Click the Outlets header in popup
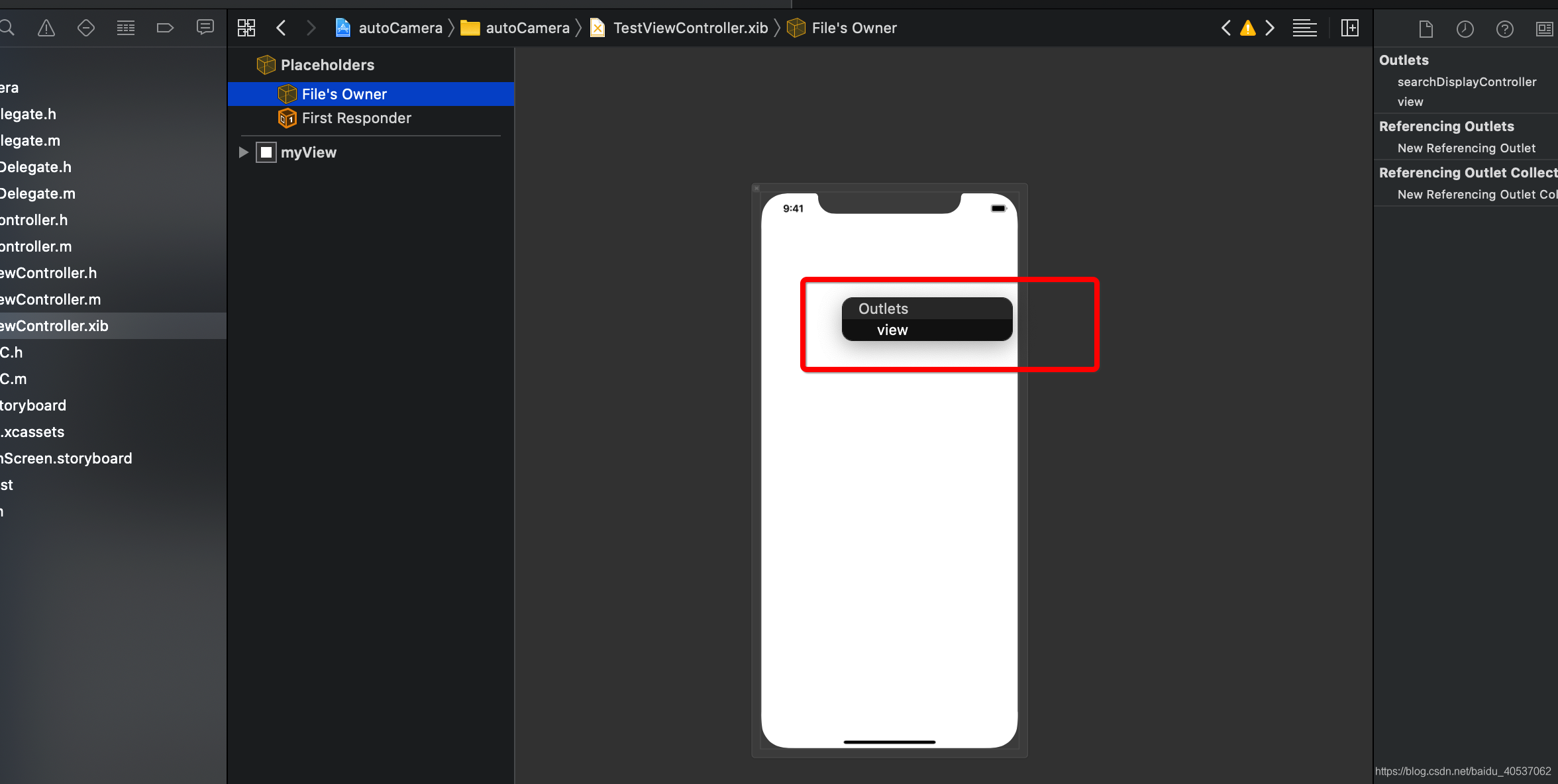 coord(883,309)
